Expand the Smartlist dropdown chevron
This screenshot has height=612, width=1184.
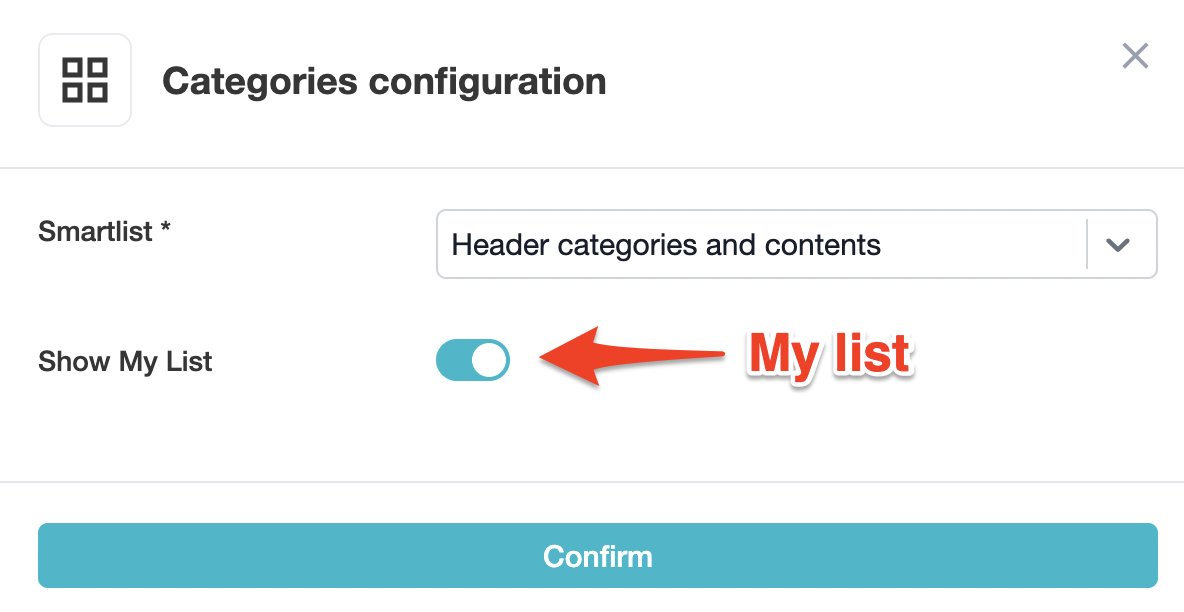coord(1118,244)
